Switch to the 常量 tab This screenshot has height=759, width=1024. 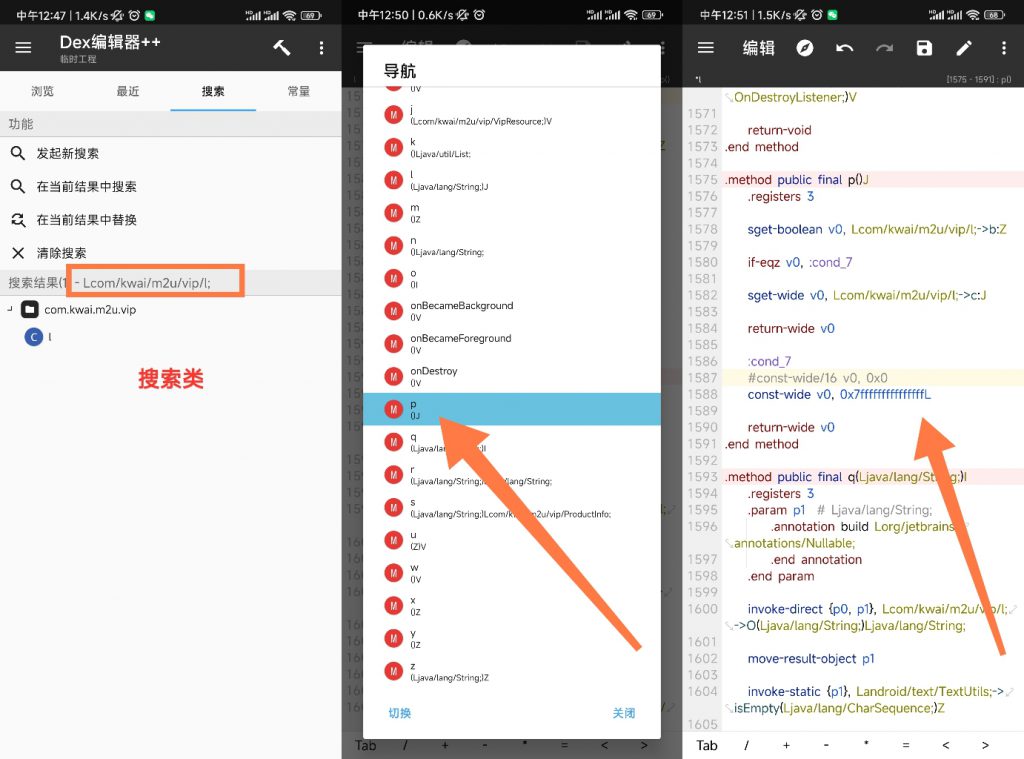(298, 91)
